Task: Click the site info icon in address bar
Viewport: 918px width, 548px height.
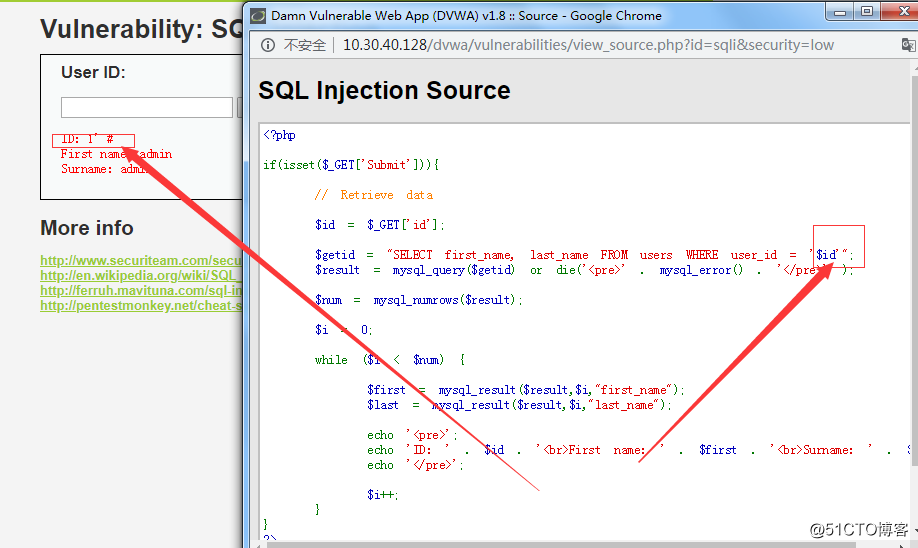Action: (x=268, y=45)
